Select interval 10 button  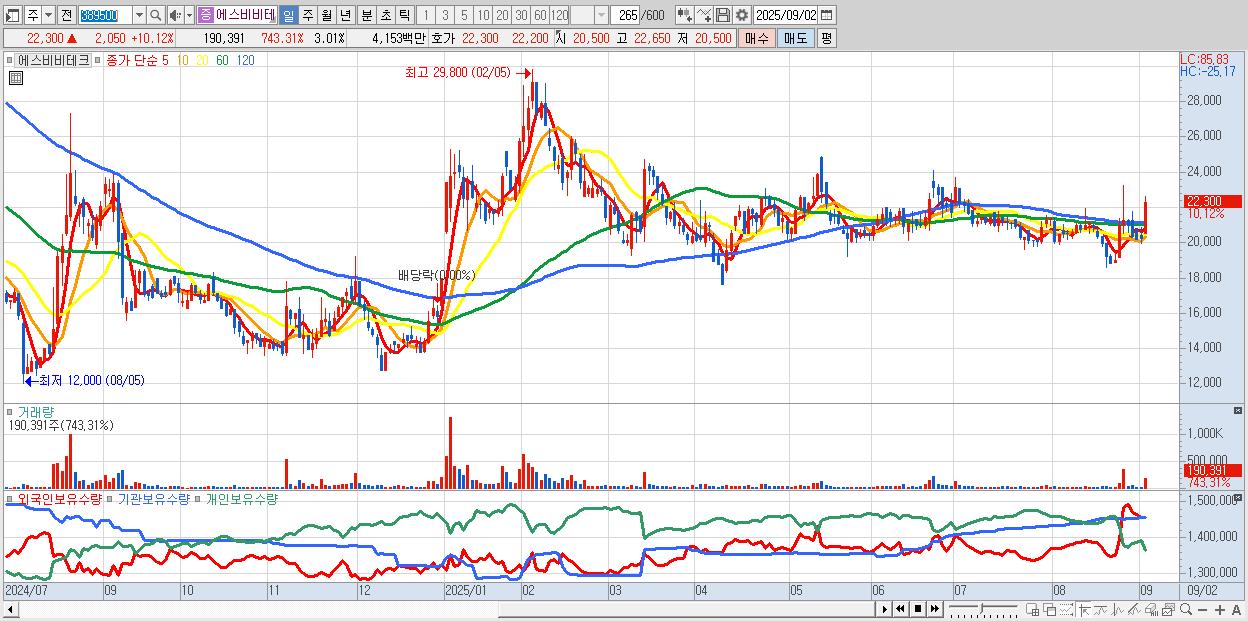coord(483,15)
